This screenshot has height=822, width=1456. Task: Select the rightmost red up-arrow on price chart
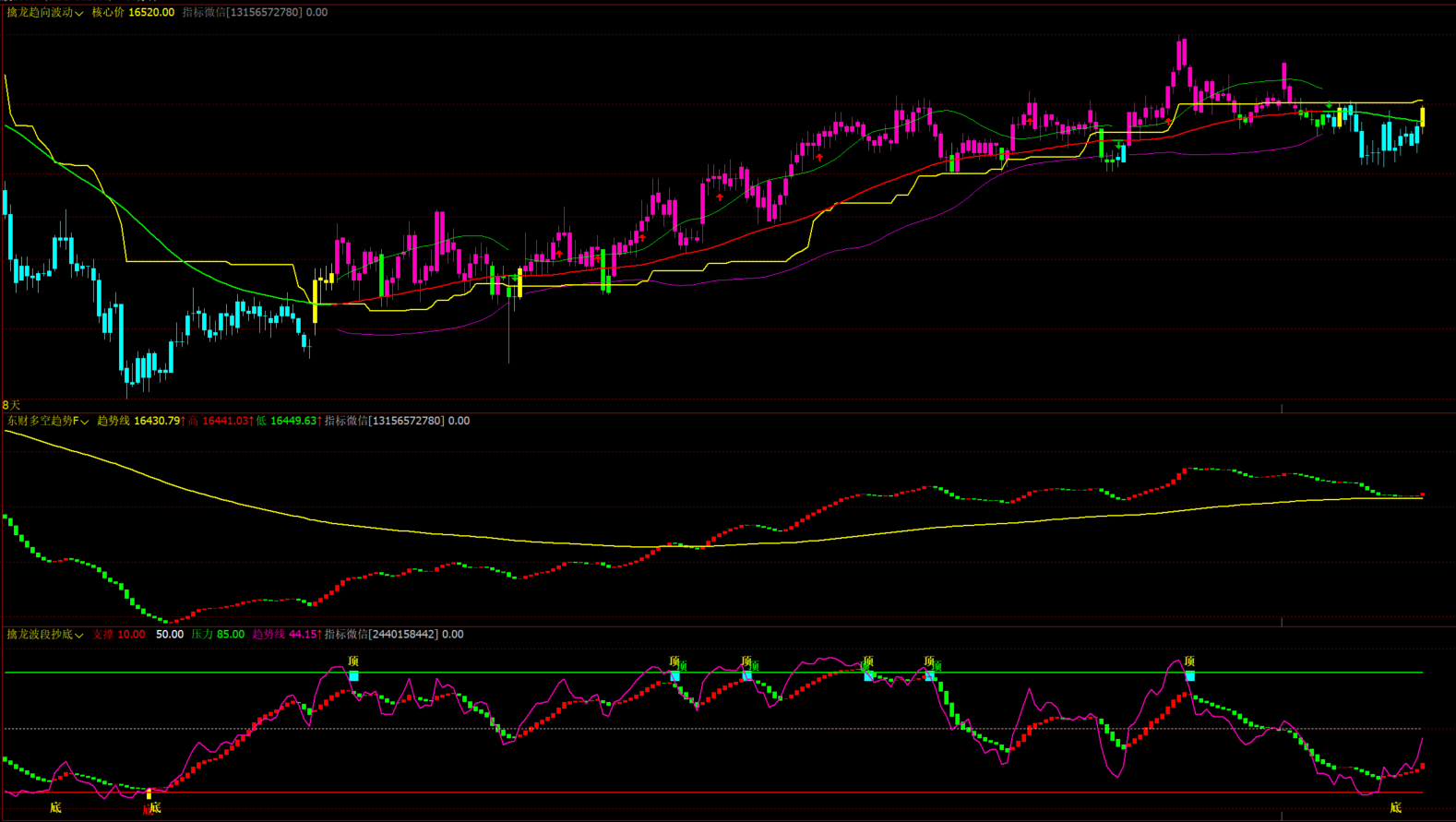tap(1169, 121)
